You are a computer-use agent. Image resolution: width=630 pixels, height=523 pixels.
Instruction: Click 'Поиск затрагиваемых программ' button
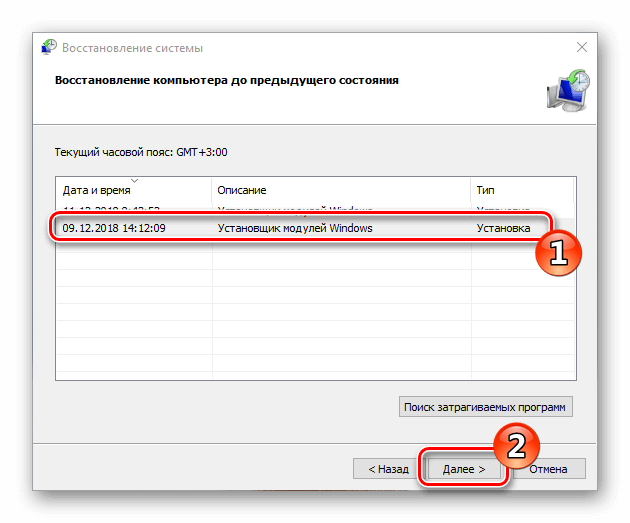pyautogui.click(x=485, y=407)
